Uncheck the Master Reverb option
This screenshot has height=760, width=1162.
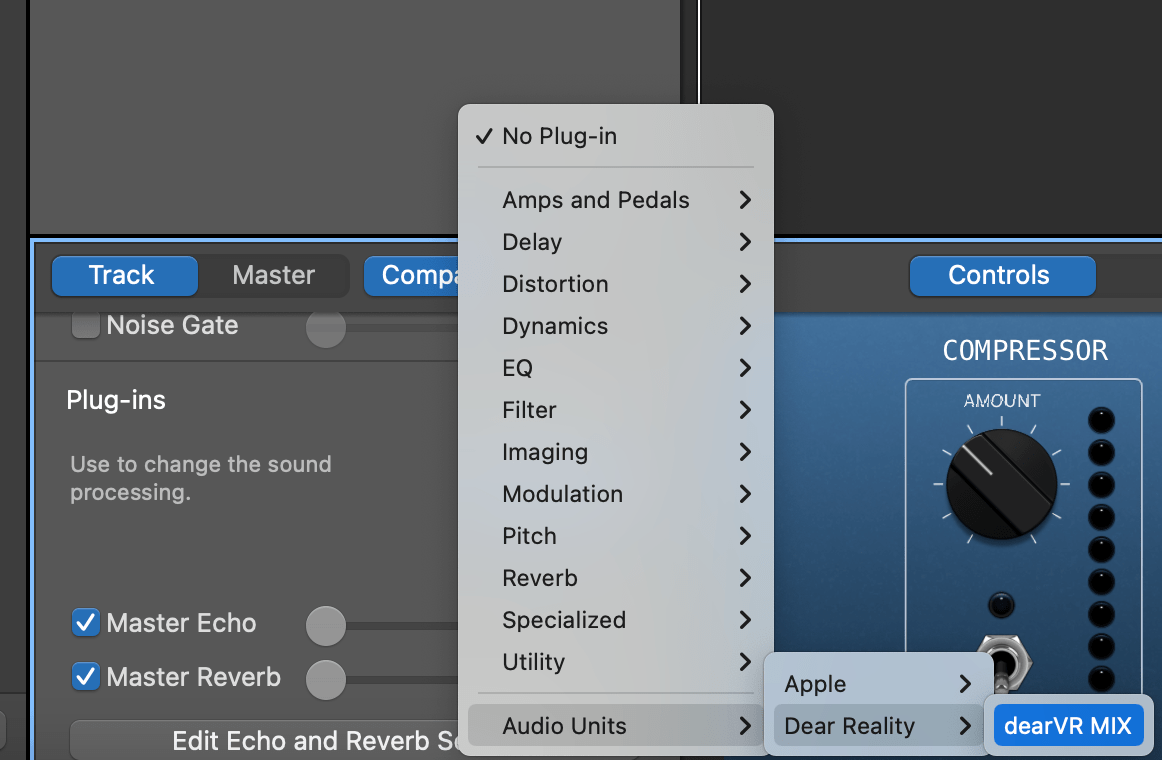coord(86,677)
